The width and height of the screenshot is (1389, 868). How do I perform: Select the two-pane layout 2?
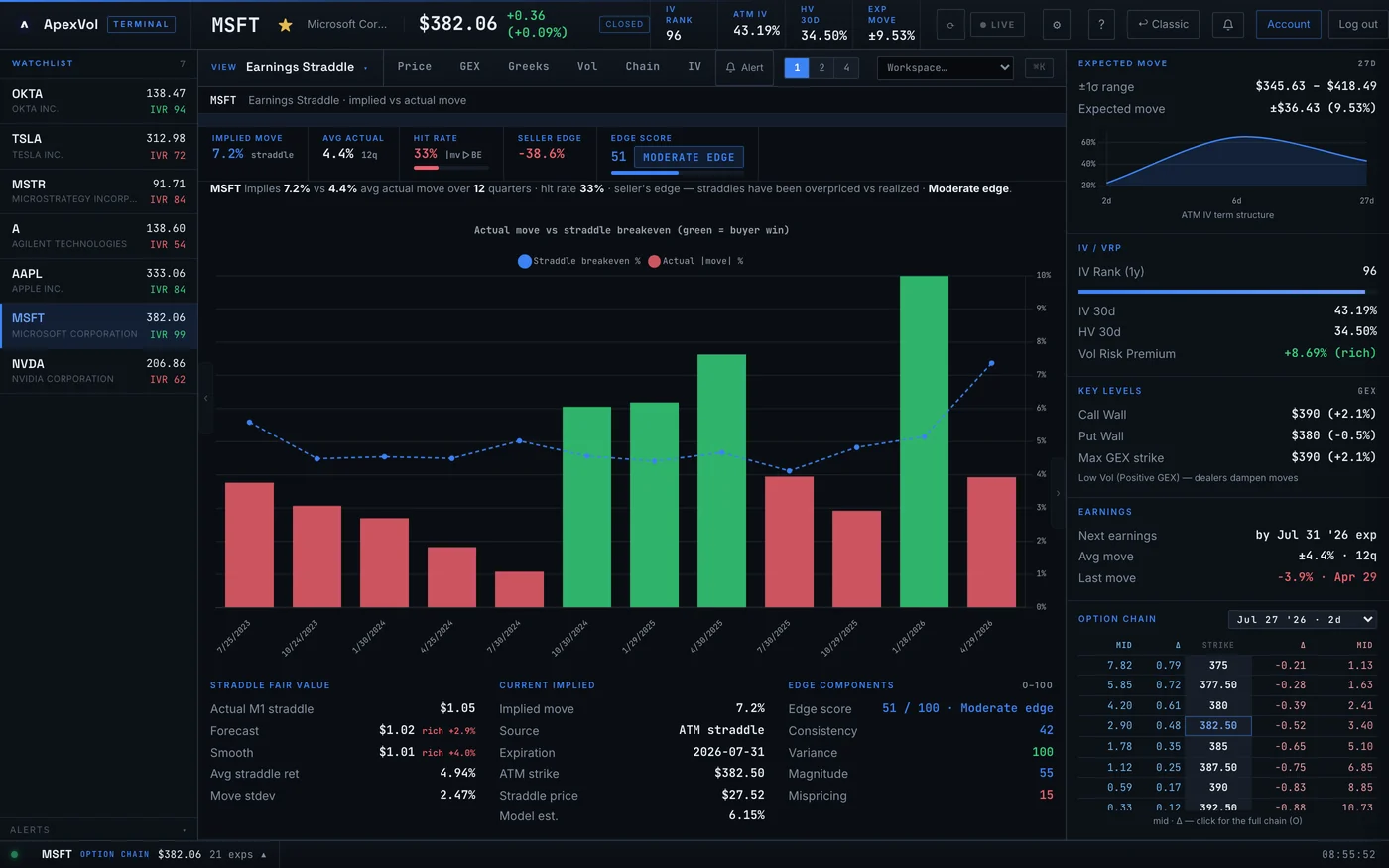pyautogui.click(x=821, y=67)
